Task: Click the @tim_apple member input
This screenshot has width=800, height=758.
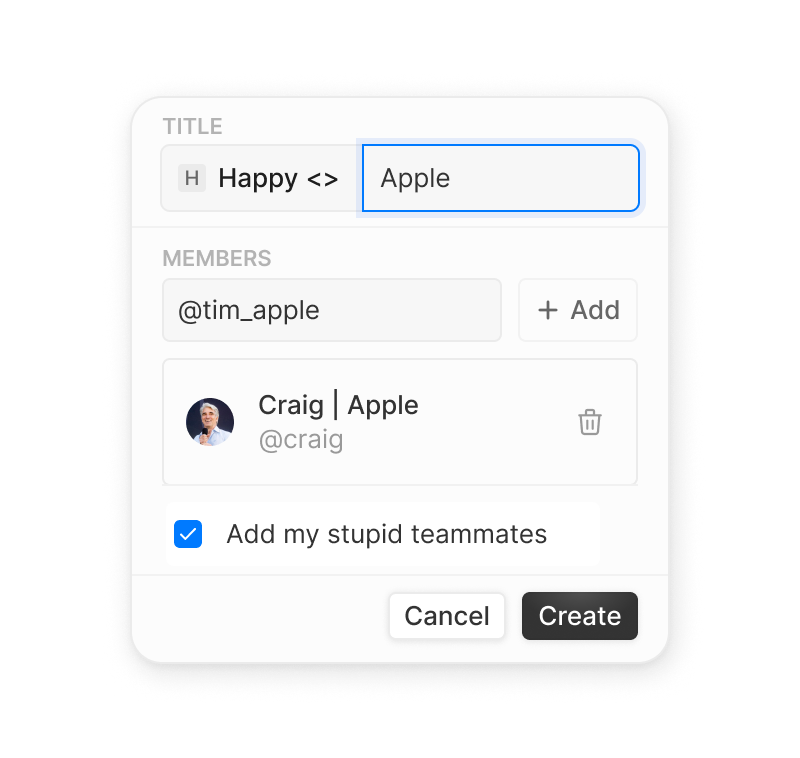Action: [x=332, y=310]
